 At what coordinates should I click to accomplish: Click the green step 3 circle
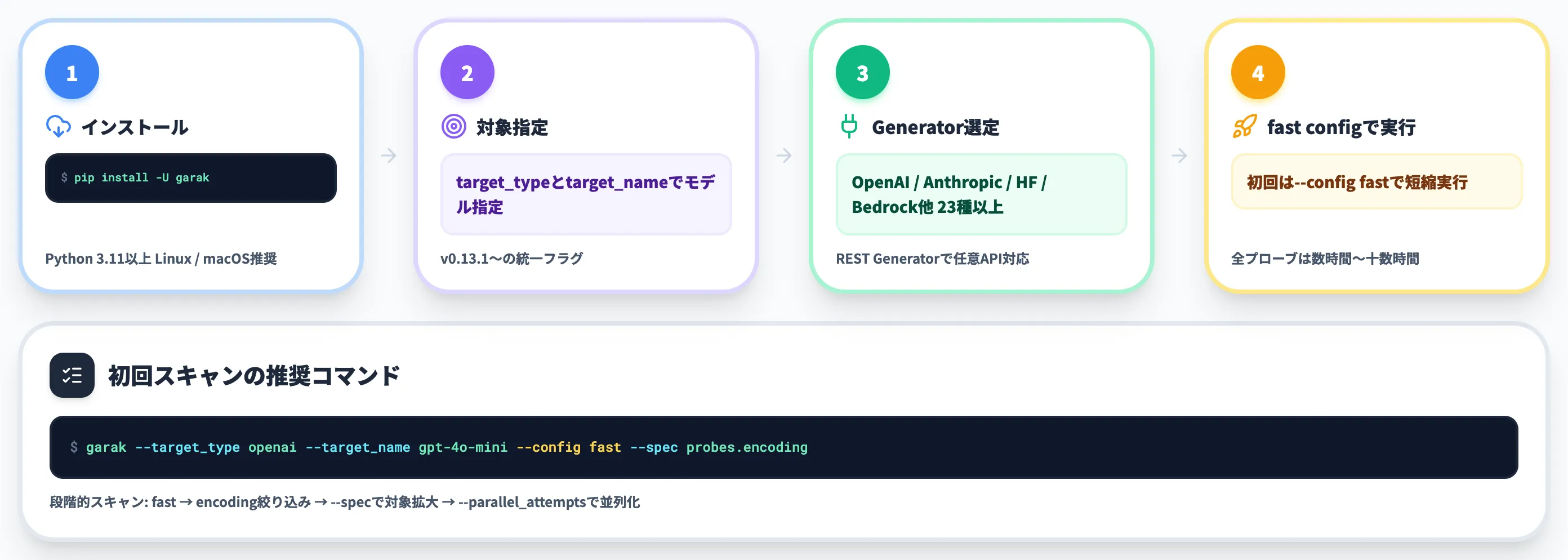(x=862, y=73)
